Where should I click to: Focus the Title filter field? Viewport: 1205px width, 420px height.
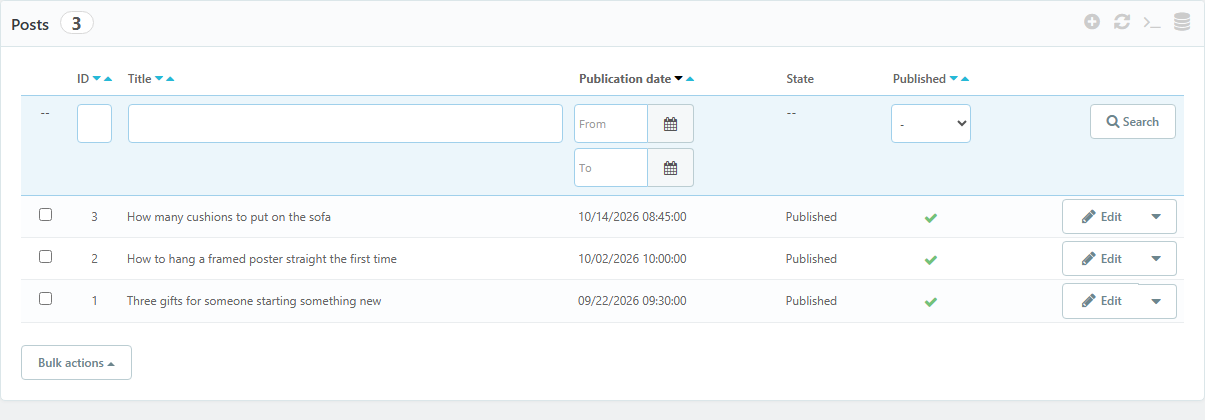[x=345, y=124]
